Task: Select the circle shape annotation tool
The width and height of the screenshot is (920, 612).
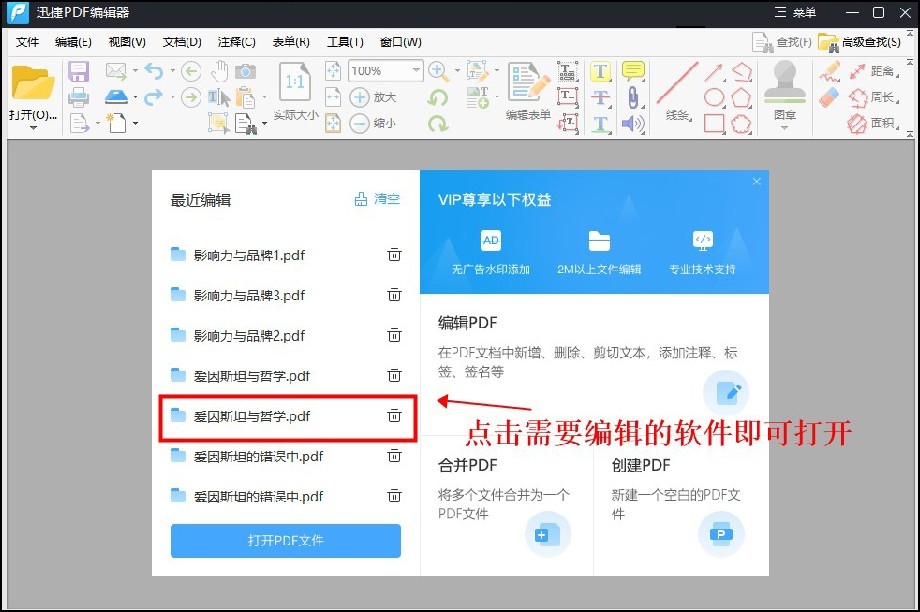Action: 713,97
